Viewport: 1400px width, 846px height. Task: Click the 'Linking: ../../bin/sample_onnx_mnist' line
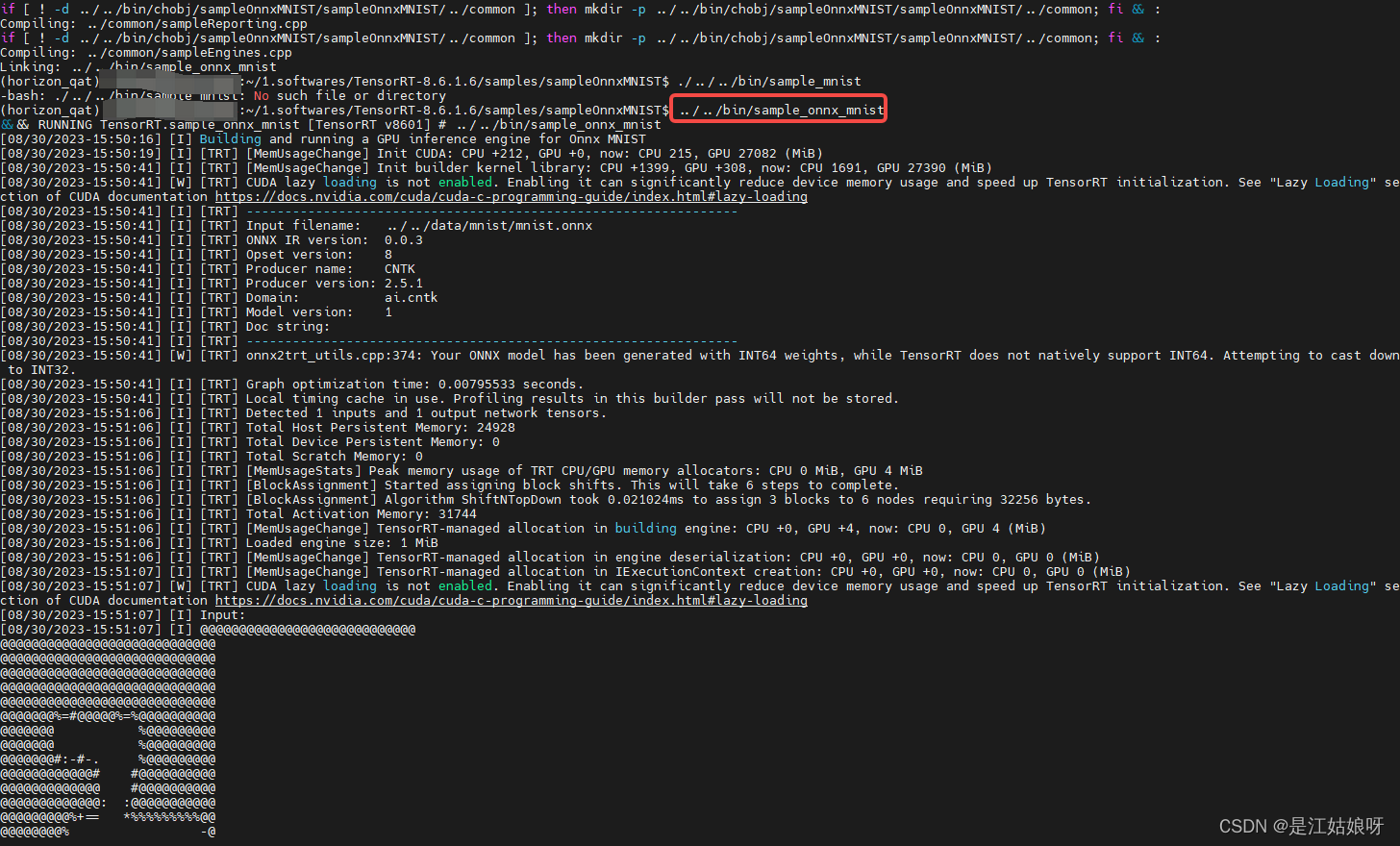click(x=138, y=67)
